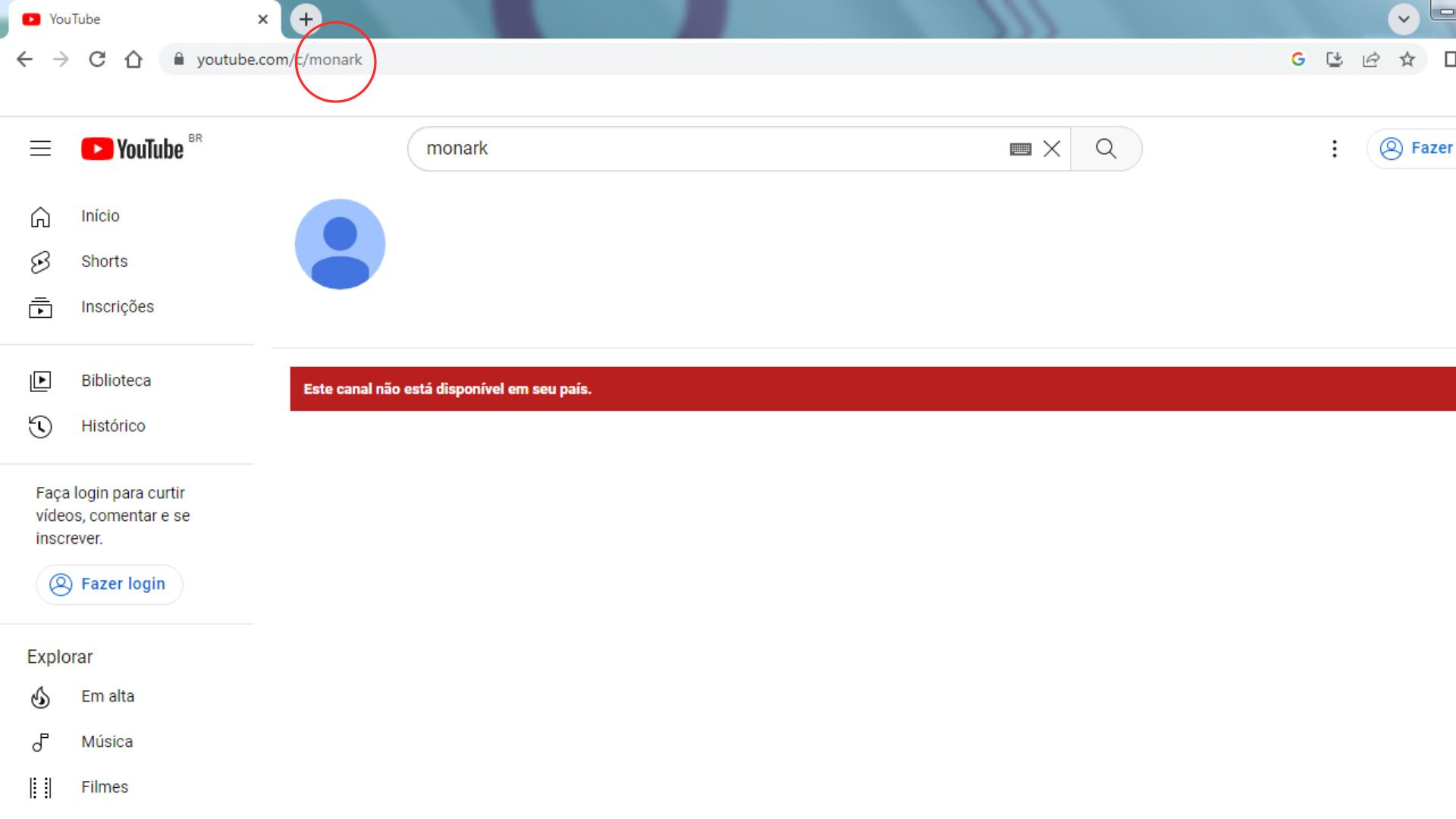The image size is (1456, 819).
Task: Open the on-screen keyboard in search bar
Action: (1021, 149)
